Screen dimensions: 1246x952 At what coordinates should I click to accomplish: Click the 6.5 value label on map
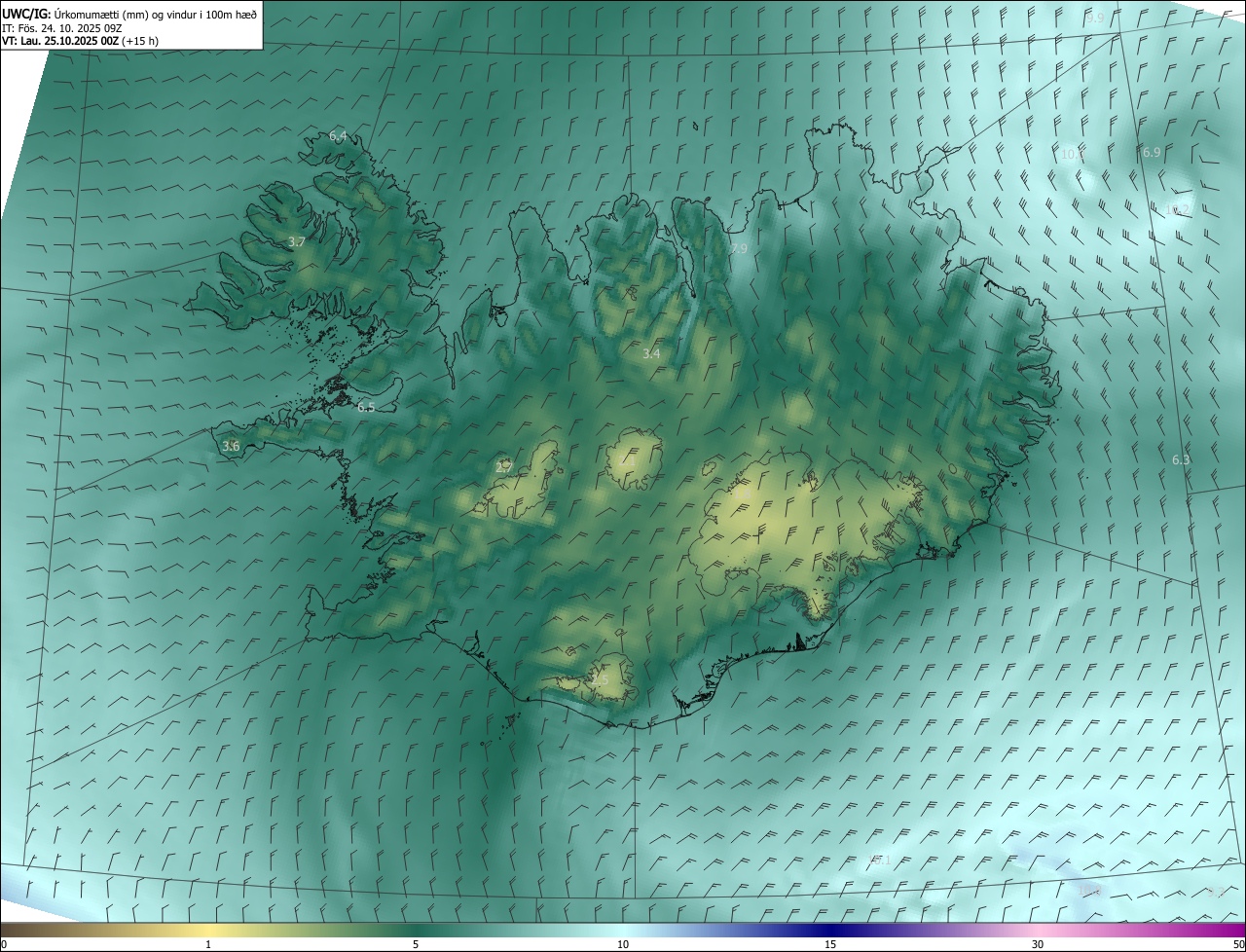point(366,407)
